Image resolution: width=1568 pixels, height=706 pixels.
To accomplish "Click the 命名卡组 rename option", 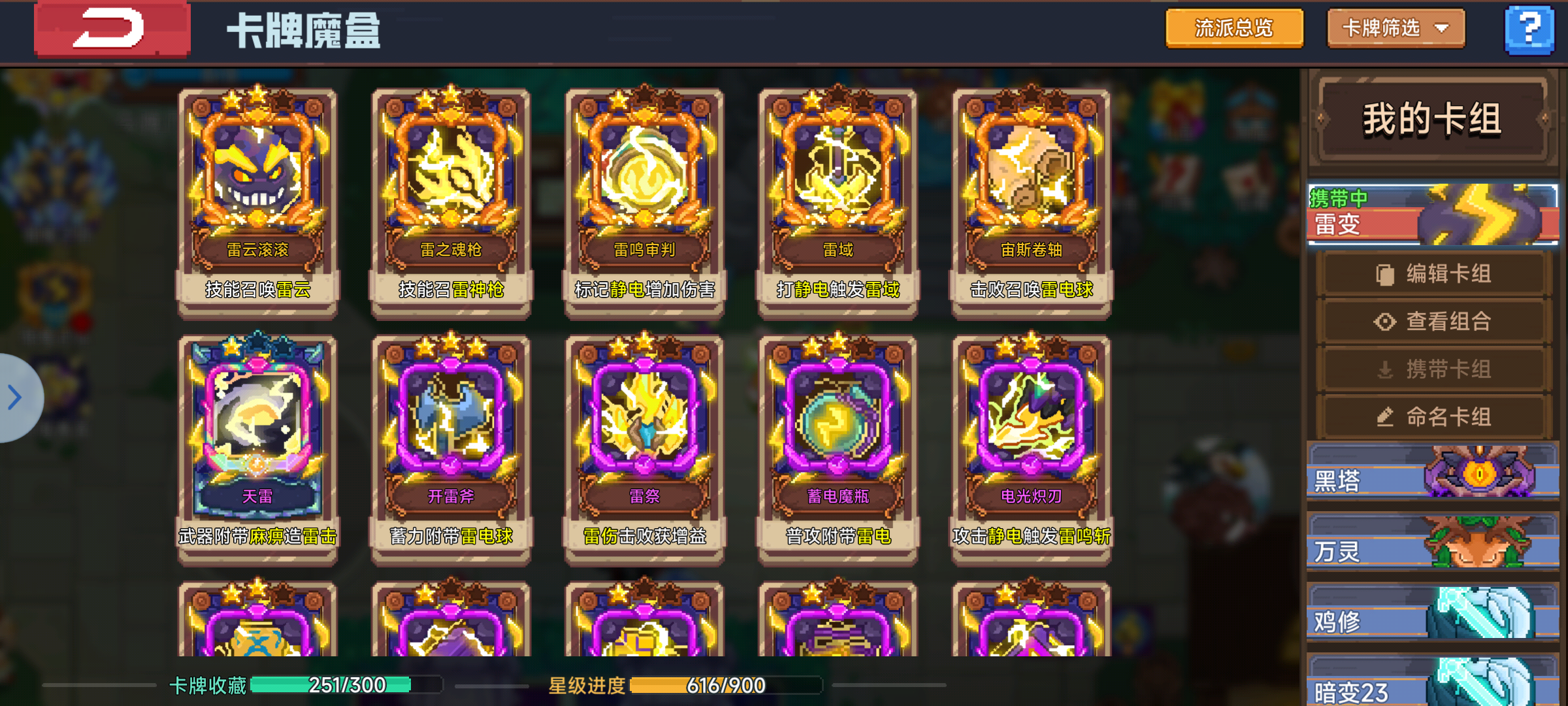I will coord(1433,417).
